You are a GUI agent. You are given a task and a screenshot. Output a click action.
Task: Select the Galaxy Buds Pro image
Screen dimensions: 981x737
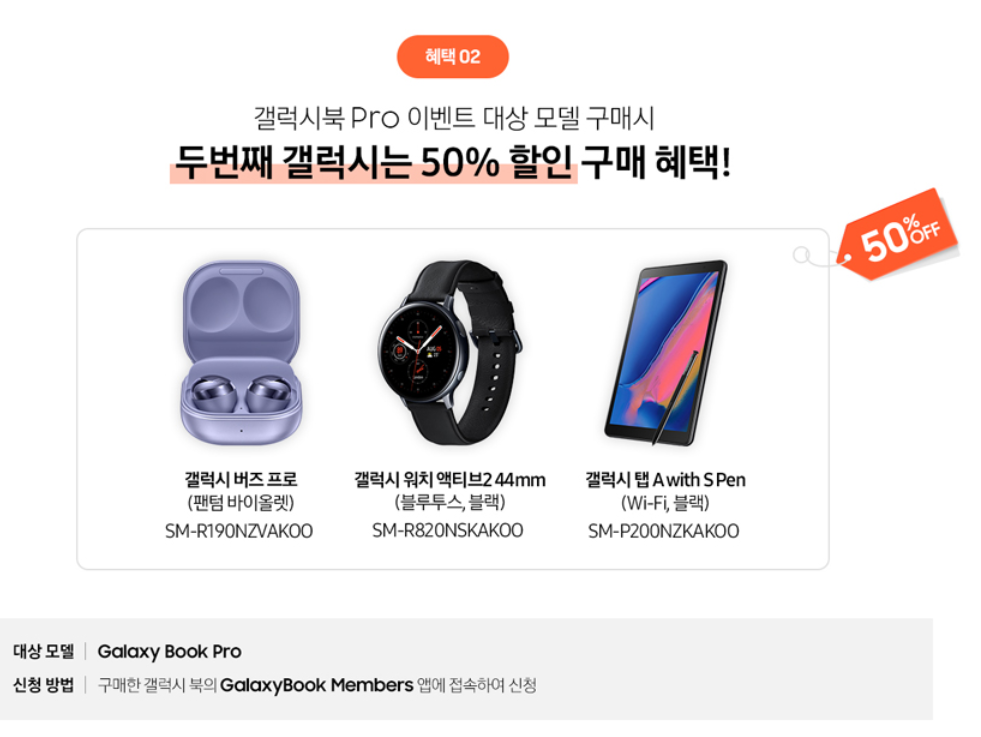tap(241, 354)
